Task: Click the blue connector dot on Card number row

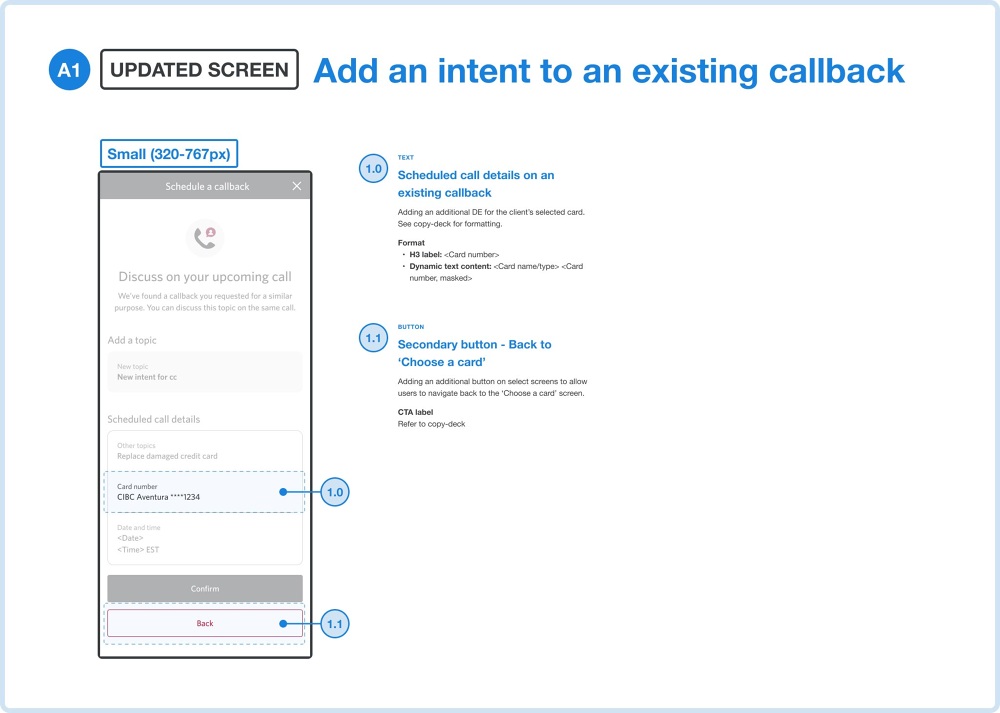Action: (284, 492)
